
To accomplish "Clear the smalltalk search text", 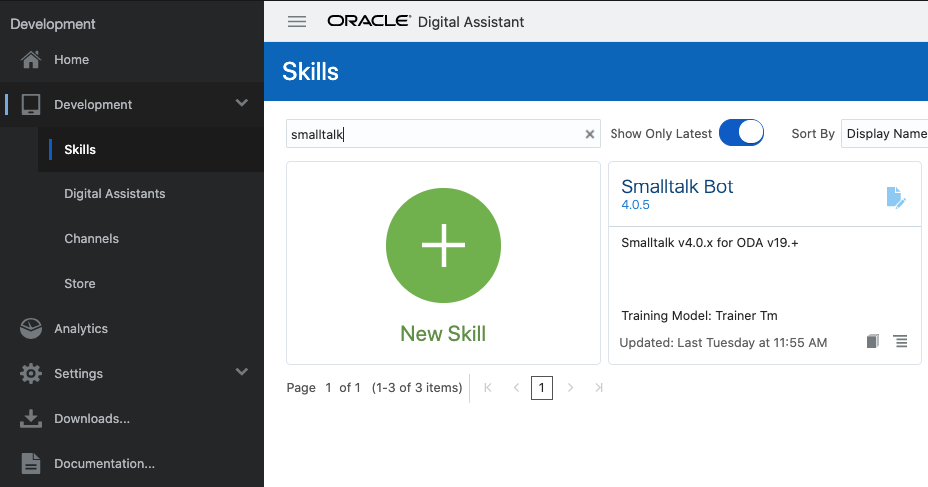I will click(589, 134).
